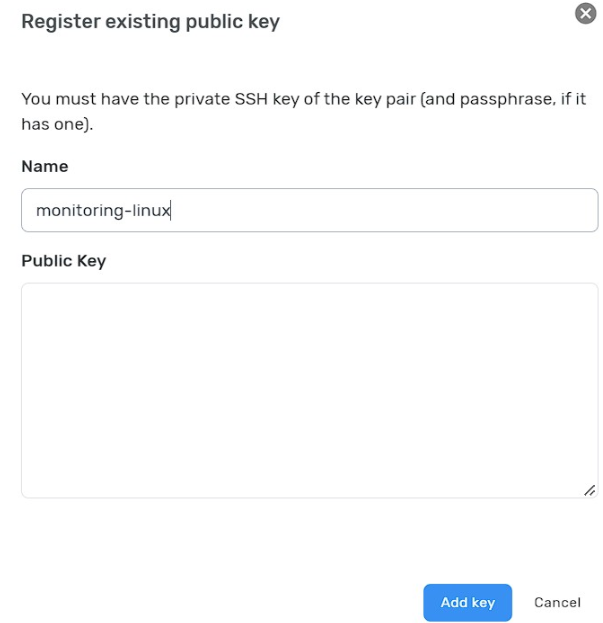Select the empty Public Key box
Screen dimensions: 603x623
click(x=309, y=390)
